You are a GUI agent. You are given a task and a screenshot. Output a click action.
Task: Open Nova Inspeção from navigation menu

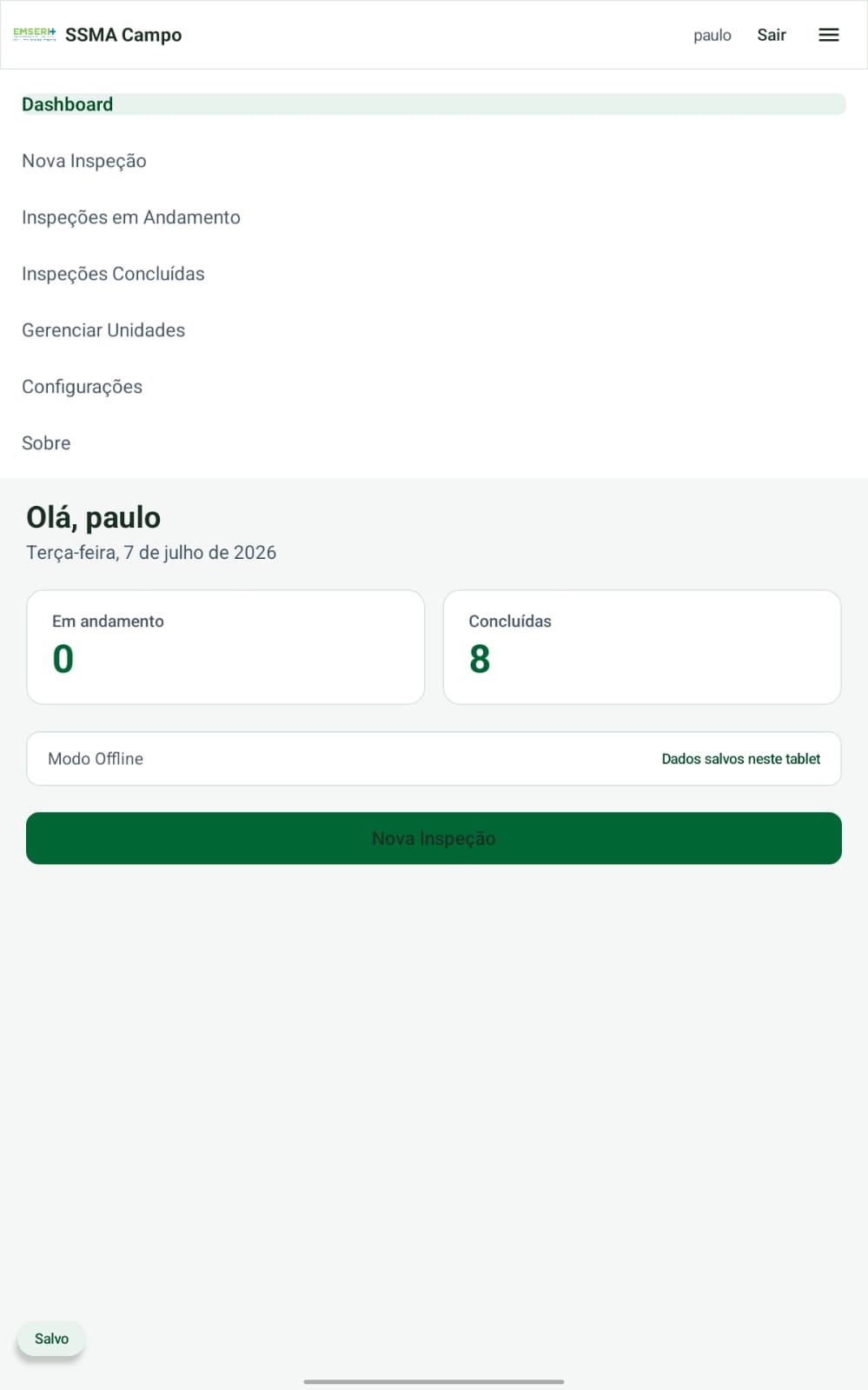[x=84, y=161]
